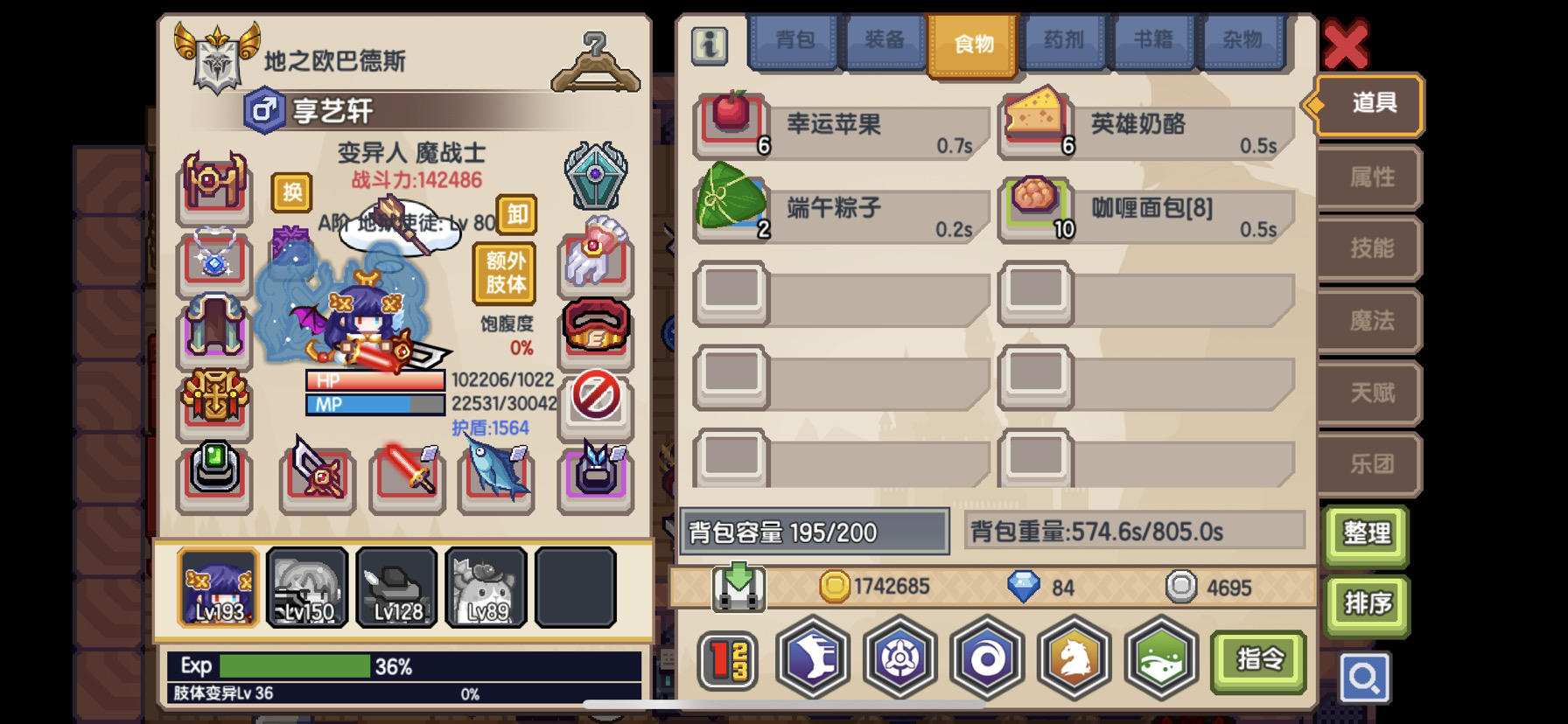Open the info icon beside inventory tabs

(x=710, y=45)
